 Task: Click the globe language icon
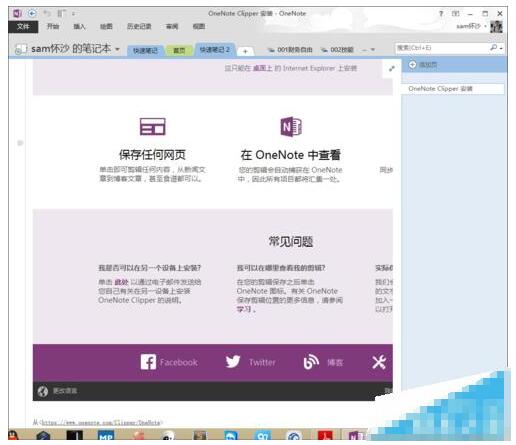[x=43, y=391]
